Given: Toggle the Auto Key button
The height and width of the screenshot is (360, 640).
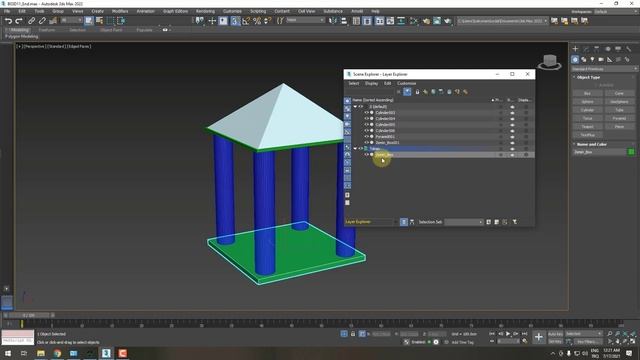Looking at the screenshot, I should [555, 334].
